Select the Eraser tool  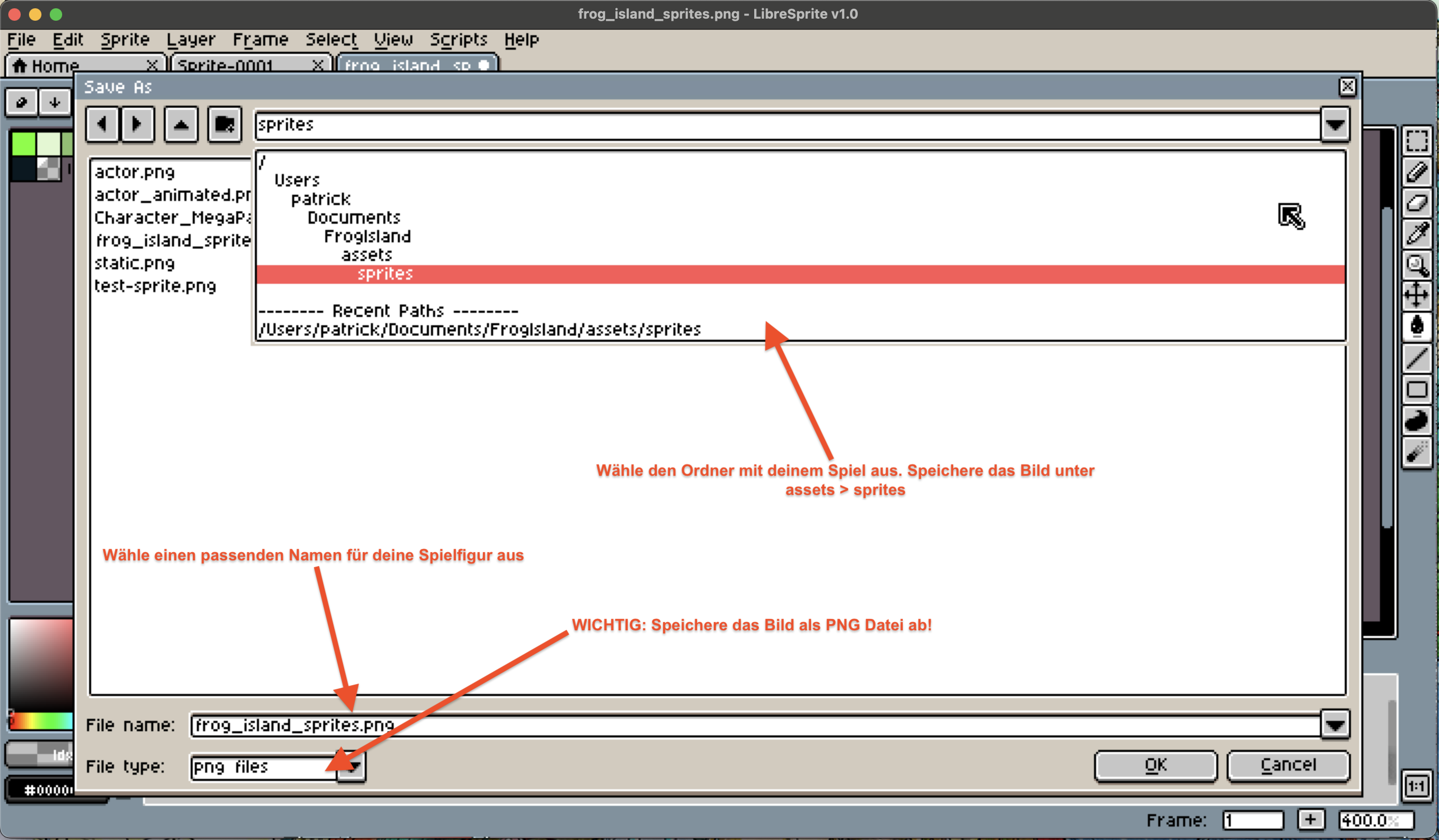(x=1416, y=202)
